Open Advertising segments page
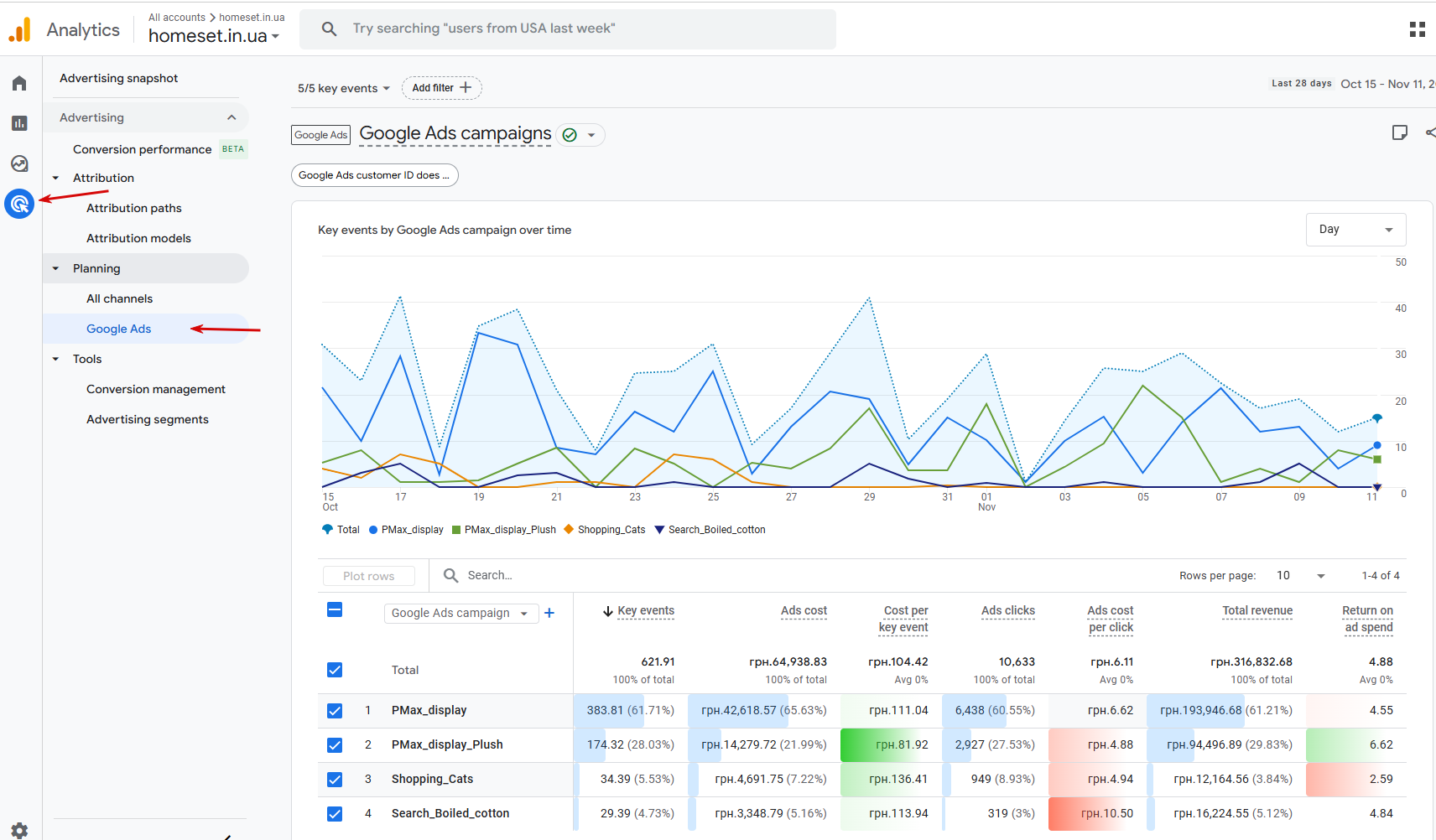Viewport: 1436px width, 840px height. (x=148, y=419)
